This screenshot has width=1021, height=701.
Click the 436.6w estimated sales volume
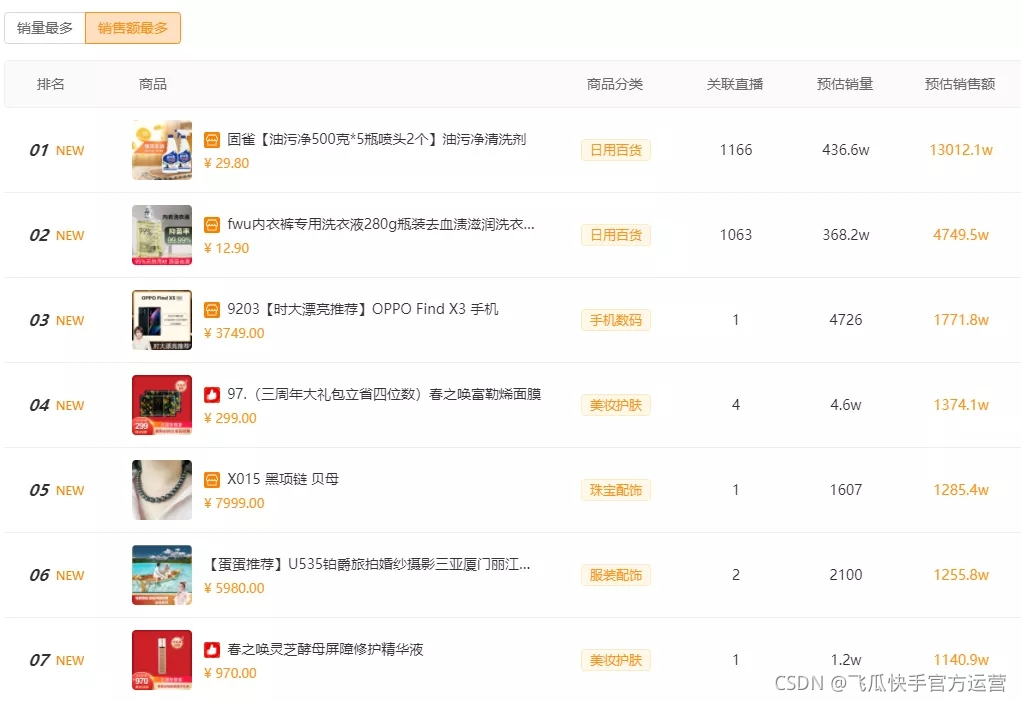click(846, 150)
